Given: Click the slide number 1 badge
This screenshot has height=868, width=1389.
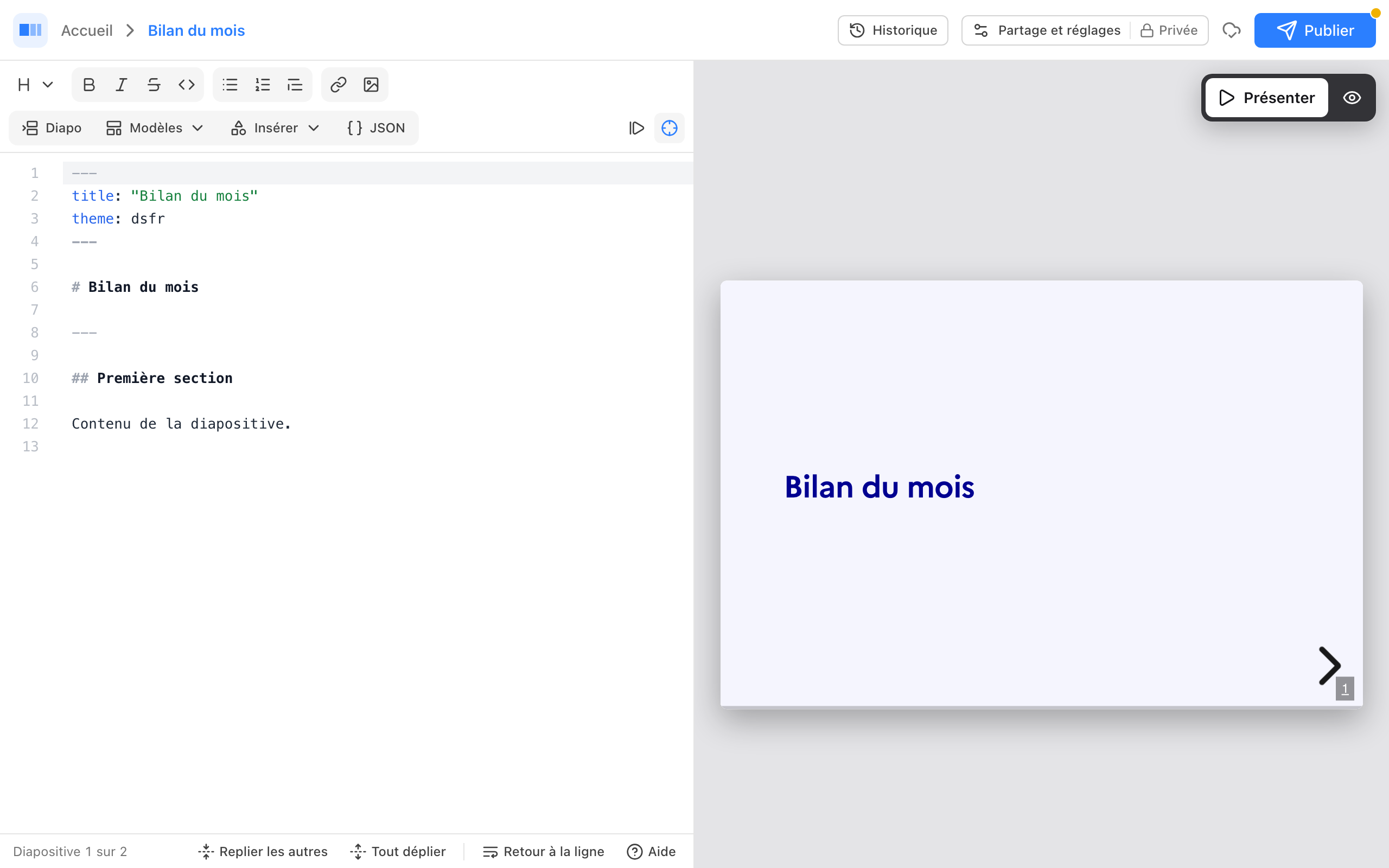Looking at the screenshot, I should coord(1345,689).
